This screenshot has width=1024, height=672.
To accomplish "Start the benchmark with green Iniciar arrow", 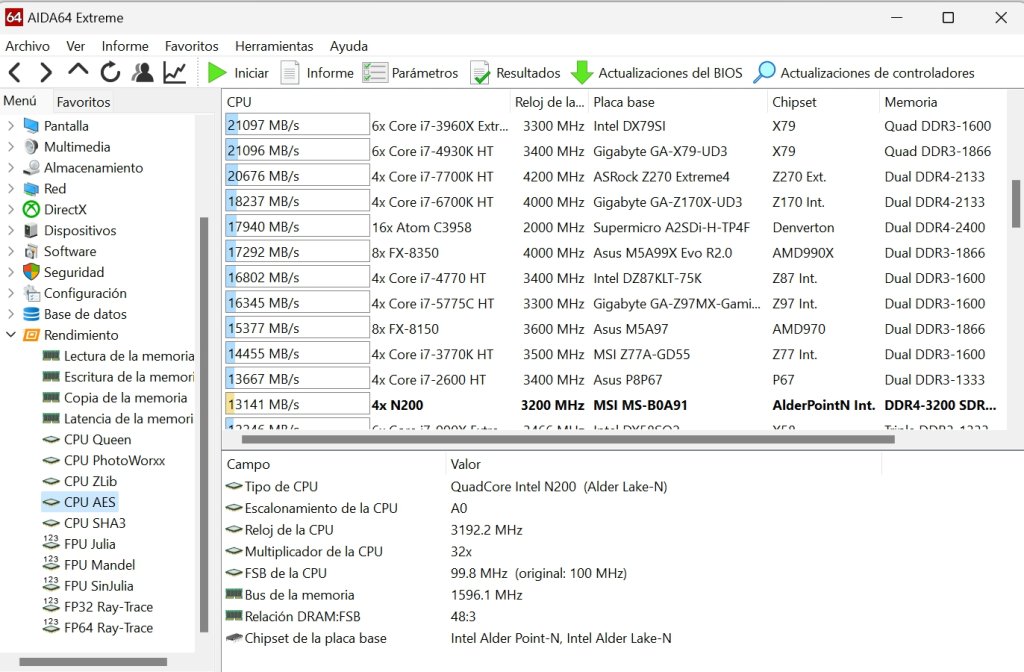I will (x=217, y=72).
